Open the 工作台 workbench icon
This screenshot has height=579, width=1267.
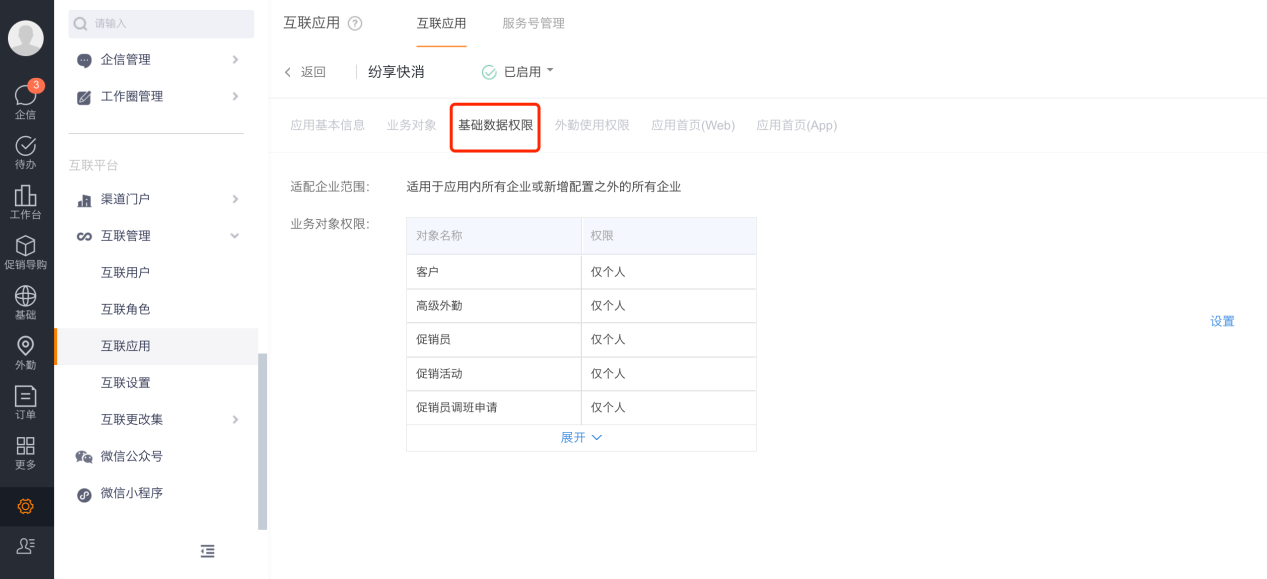point(26,195)
